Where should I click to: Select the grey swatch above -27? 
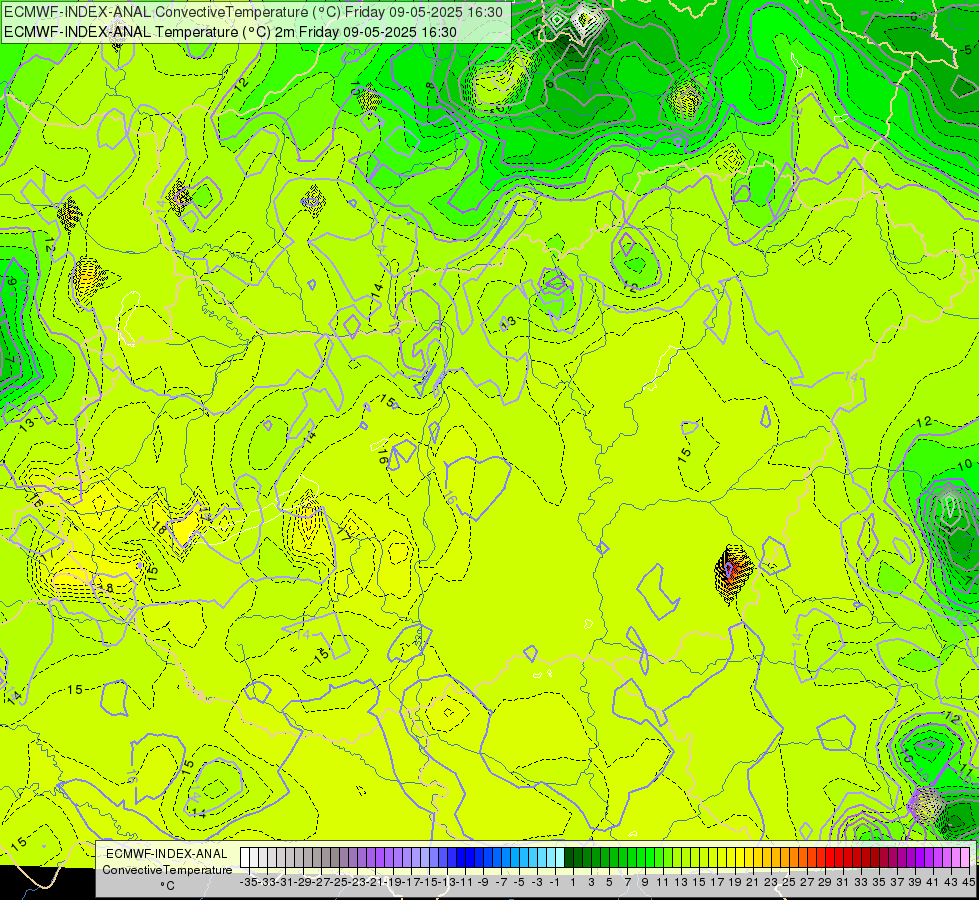(317, 858)
